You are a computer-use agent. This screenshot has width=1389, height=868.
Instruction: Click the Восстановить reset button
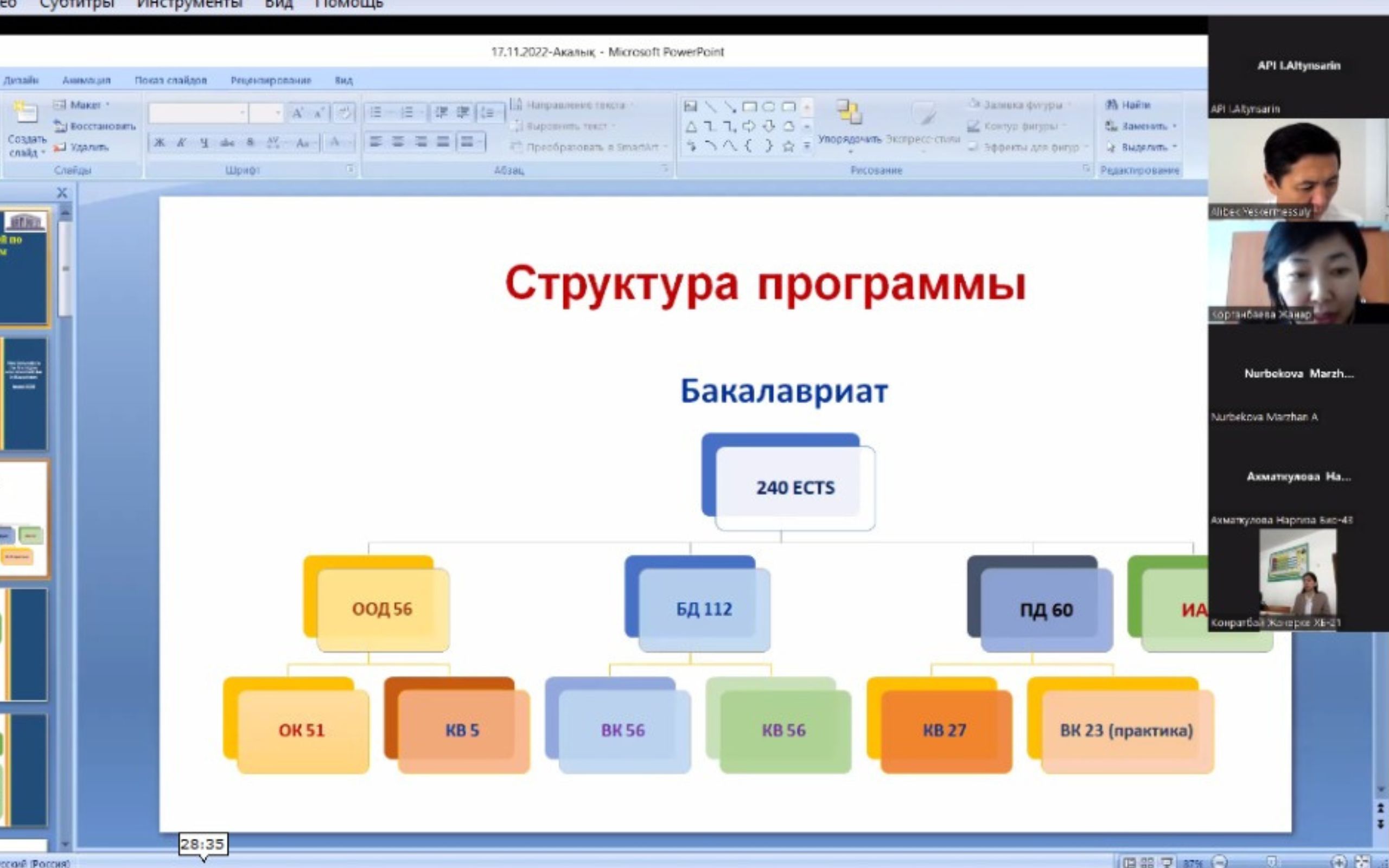click(x=95, y=126)
